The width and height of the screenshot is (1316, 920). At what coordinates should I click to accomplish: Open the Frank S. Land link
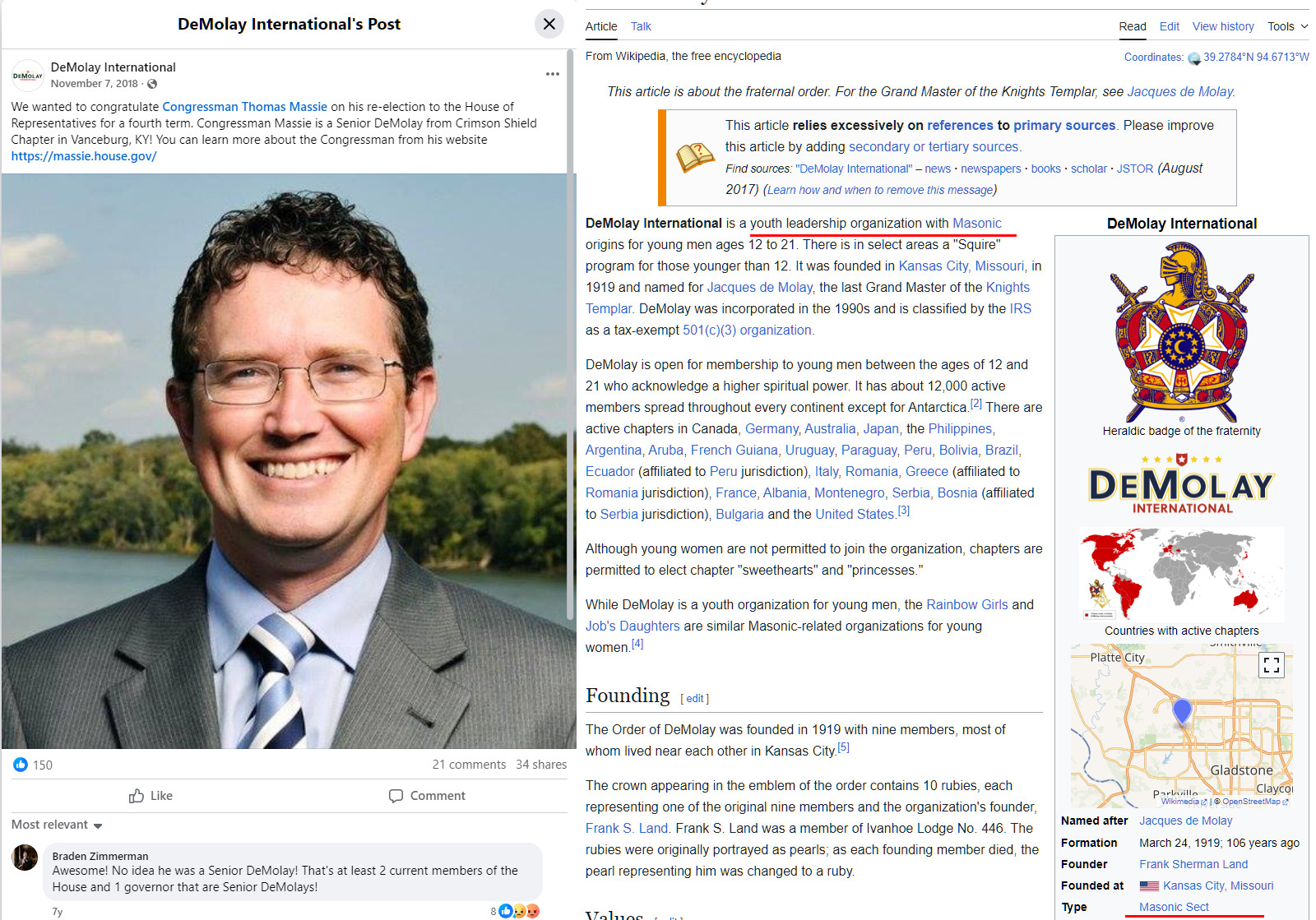627,829
